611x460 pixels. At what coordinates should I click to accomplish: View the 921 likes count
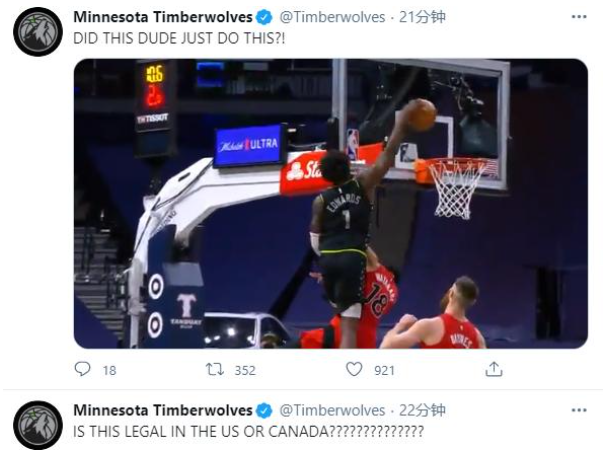point(384,370)
